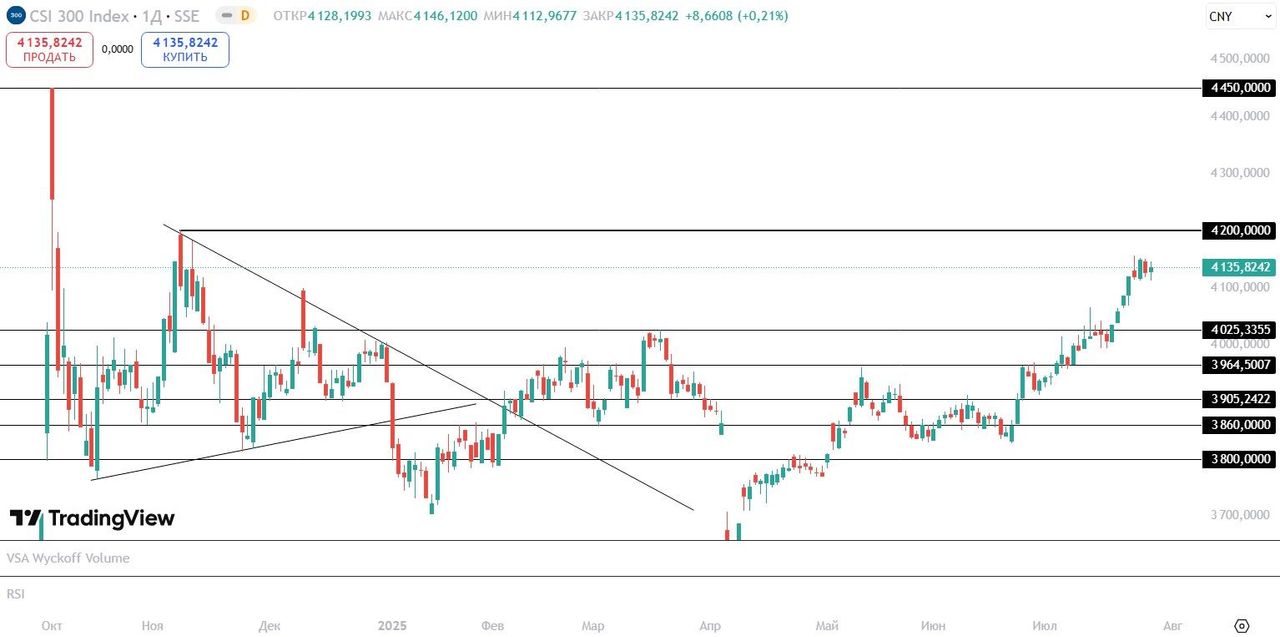Click the current price 4 135,8242 label

coord(1240,267)
